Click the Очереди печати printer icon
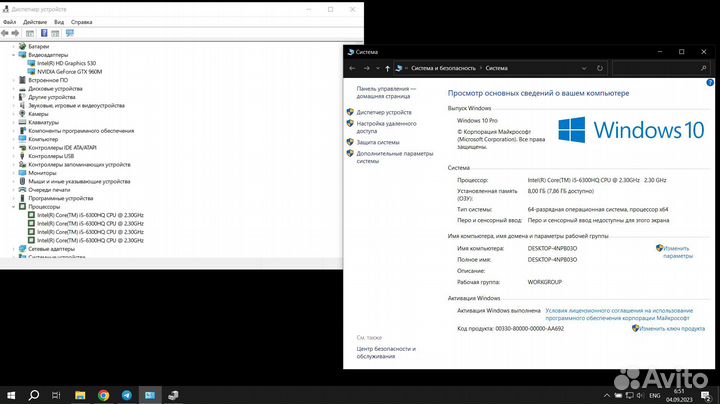The image size is (720, 404). click(22, 190)
